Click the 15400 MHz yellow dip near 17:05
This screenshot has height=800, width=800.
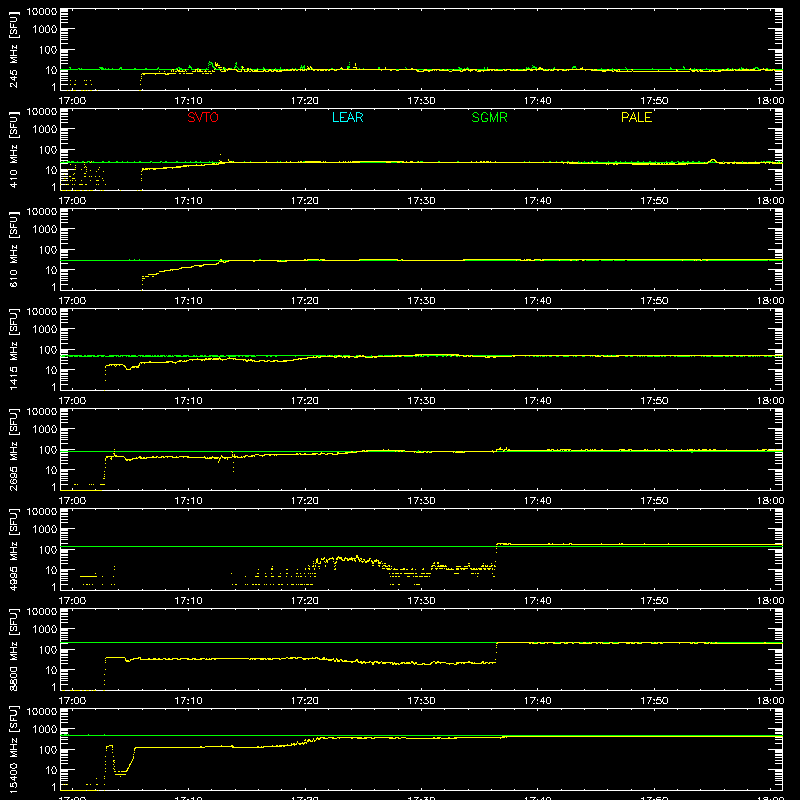click(121, 771)
